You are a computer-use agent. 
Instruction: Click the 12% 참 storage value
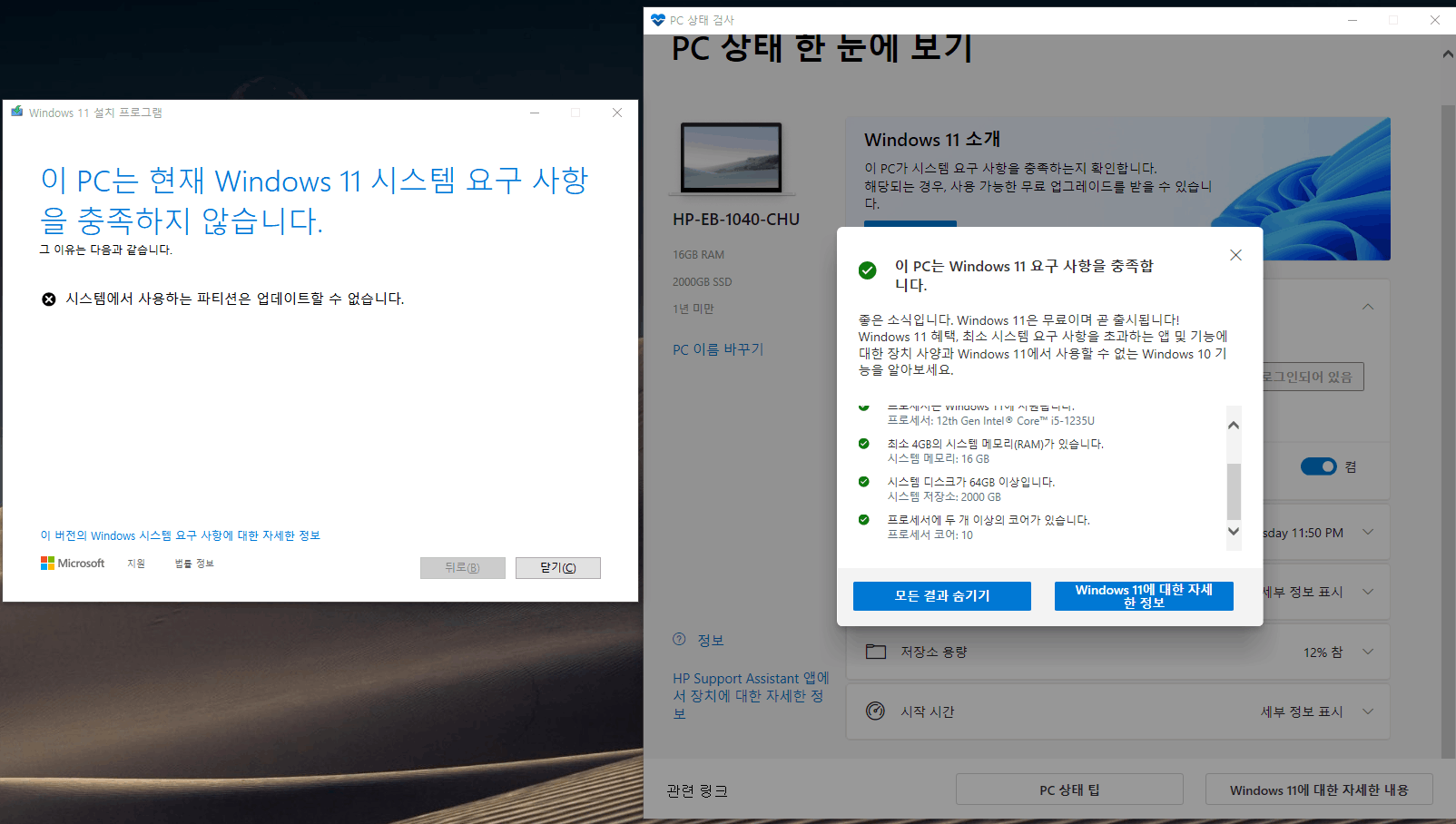point(1323,652)
